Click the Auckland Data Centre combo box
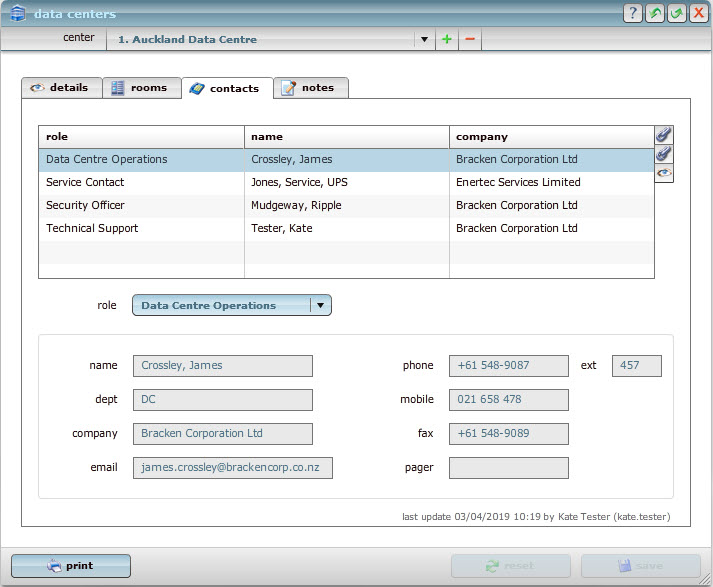 click(x=260, y=40)
